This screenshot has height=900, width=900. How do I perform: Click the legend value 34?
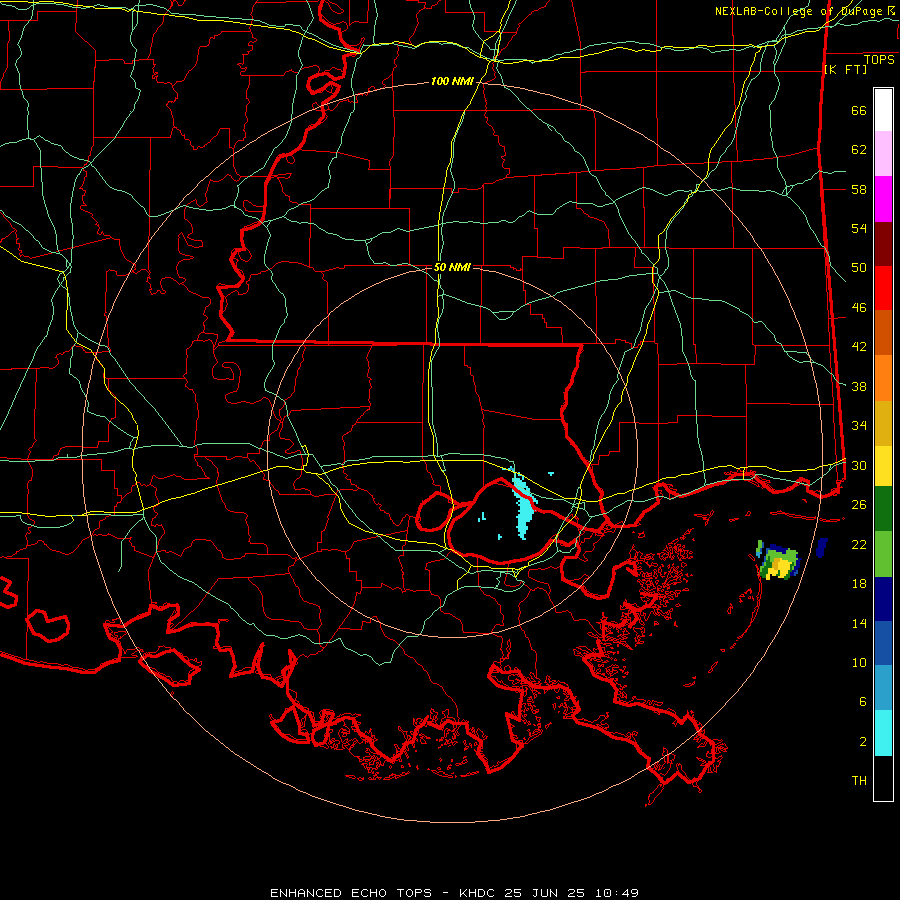click(859, 426)
